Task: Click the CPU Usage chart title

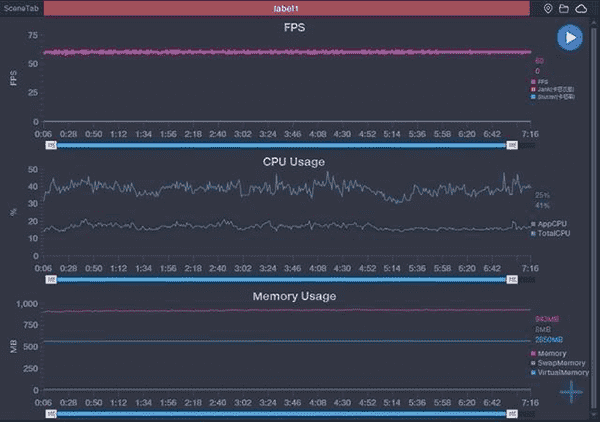Action: tap(293, 161)
